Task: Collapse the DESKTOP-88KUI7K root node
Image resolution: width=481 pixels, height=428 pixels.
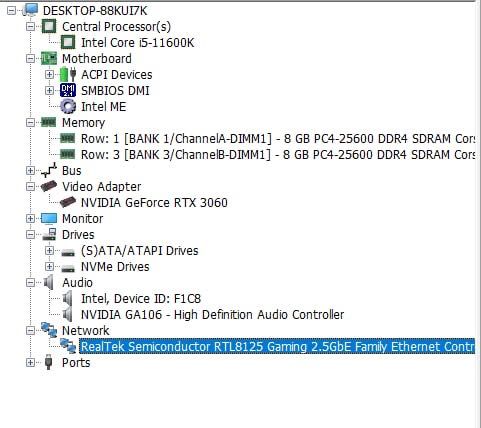Action: point(11,11)
